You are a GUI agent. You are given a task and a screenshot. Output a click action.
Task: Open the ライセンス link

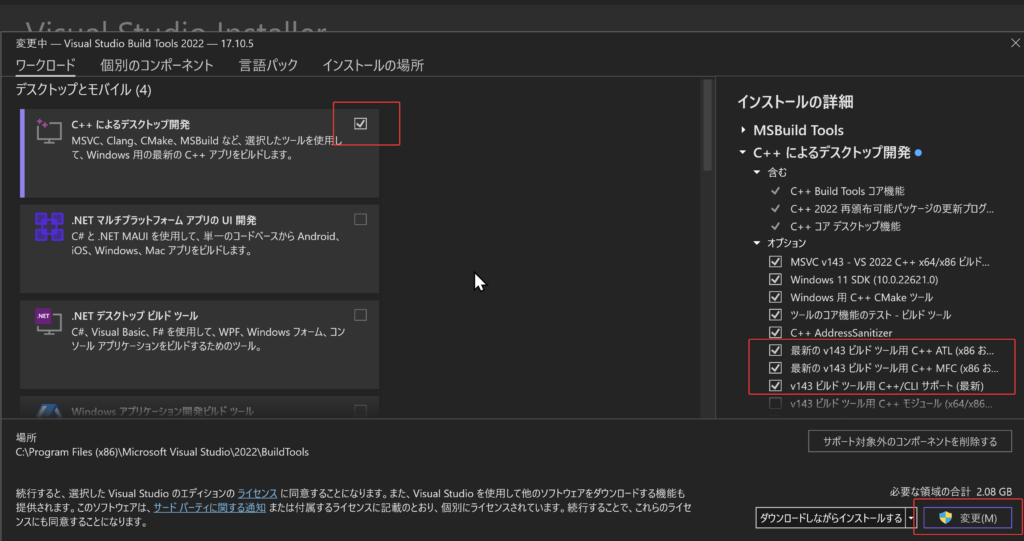pyautogui.click(x=257, y=493)
